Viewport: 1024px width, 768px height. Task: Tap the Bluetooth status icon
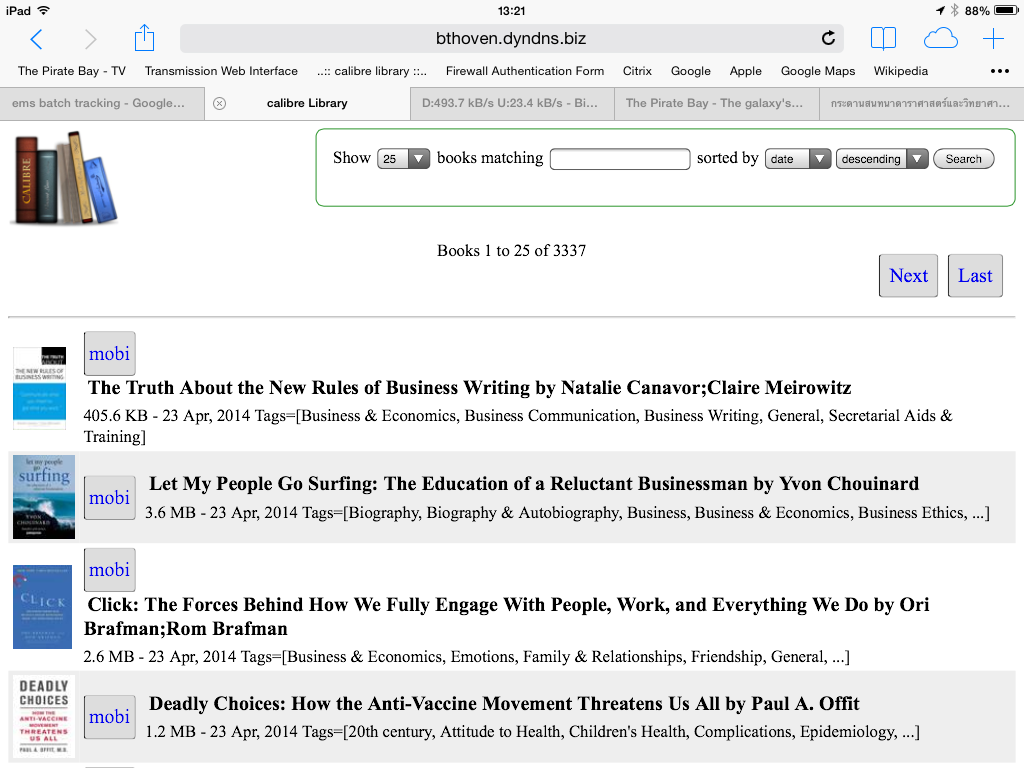point(954,10)
